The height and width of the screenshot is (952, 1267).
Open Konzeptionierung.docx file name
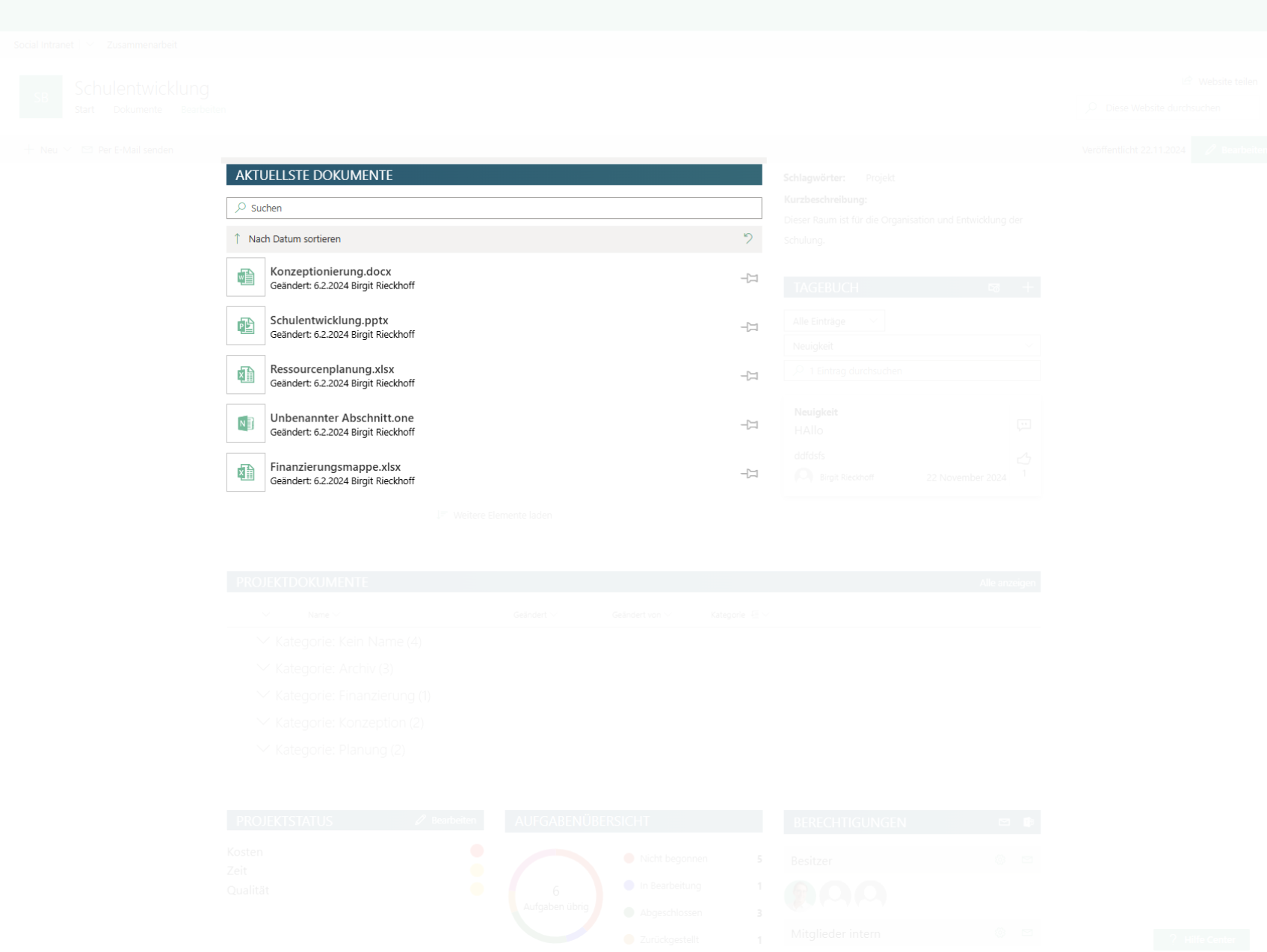point(330,271)
